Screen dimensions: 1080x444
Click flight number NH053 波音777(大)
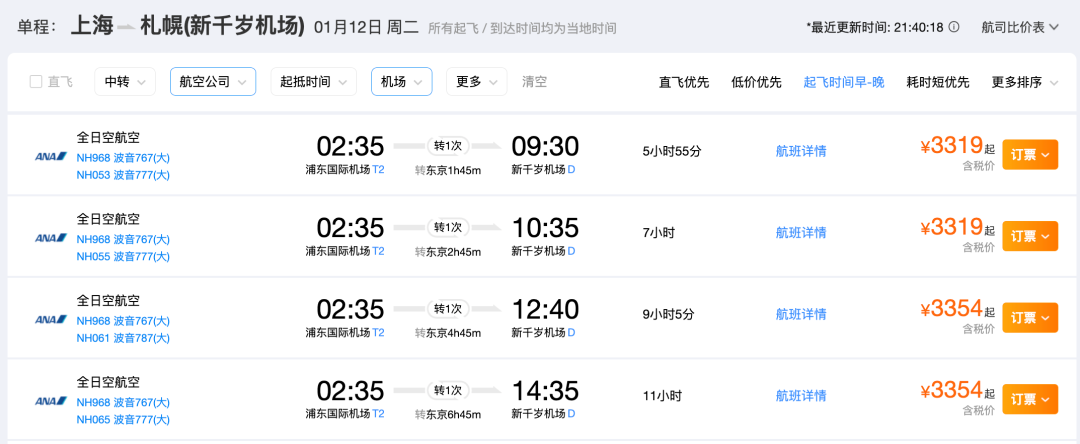pos(123,175)
